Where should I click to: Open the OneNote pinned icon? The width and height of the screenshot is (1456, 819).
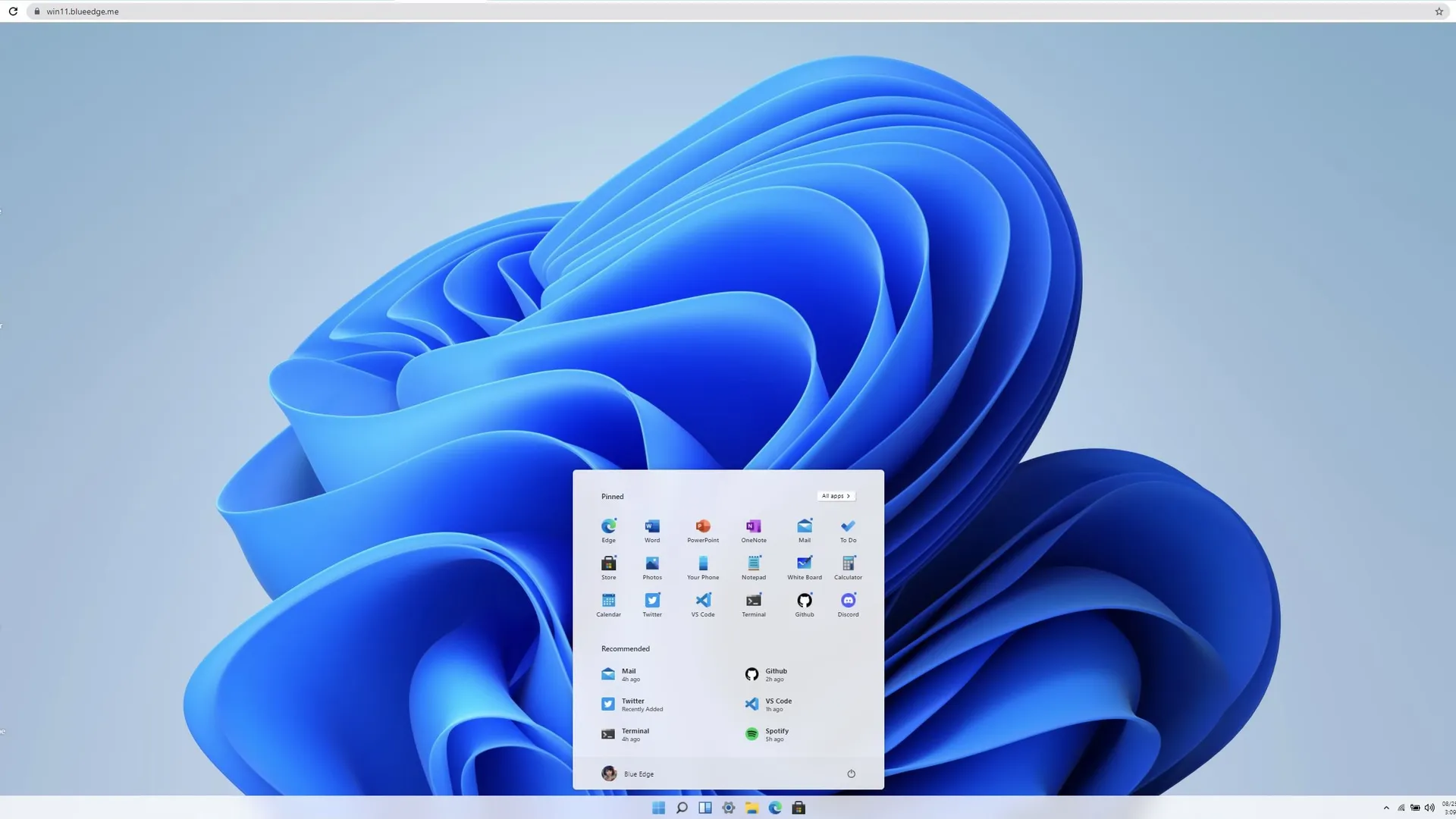(753, 527)
